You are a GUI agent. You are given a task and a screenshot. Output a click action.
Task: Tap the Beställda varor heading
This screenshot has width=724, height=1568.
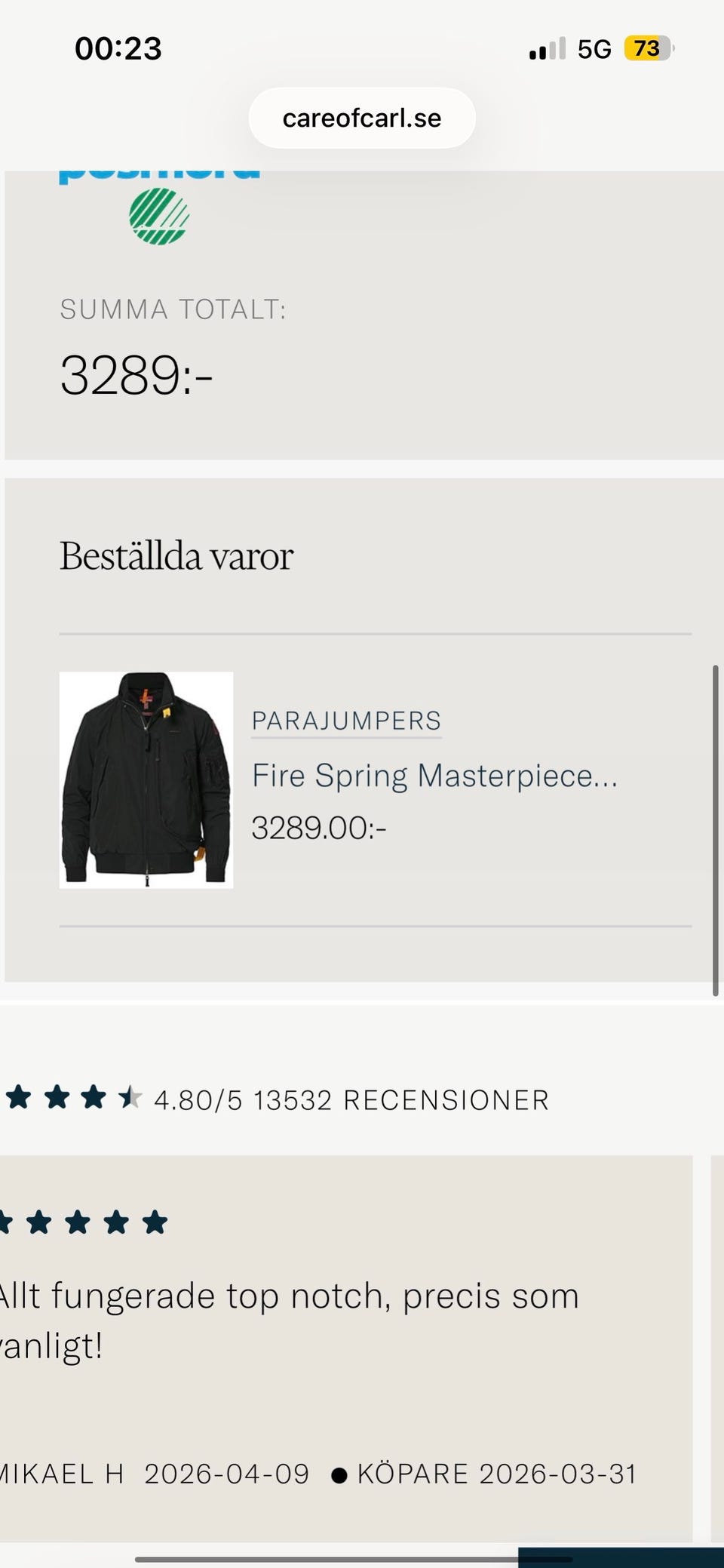176,556
